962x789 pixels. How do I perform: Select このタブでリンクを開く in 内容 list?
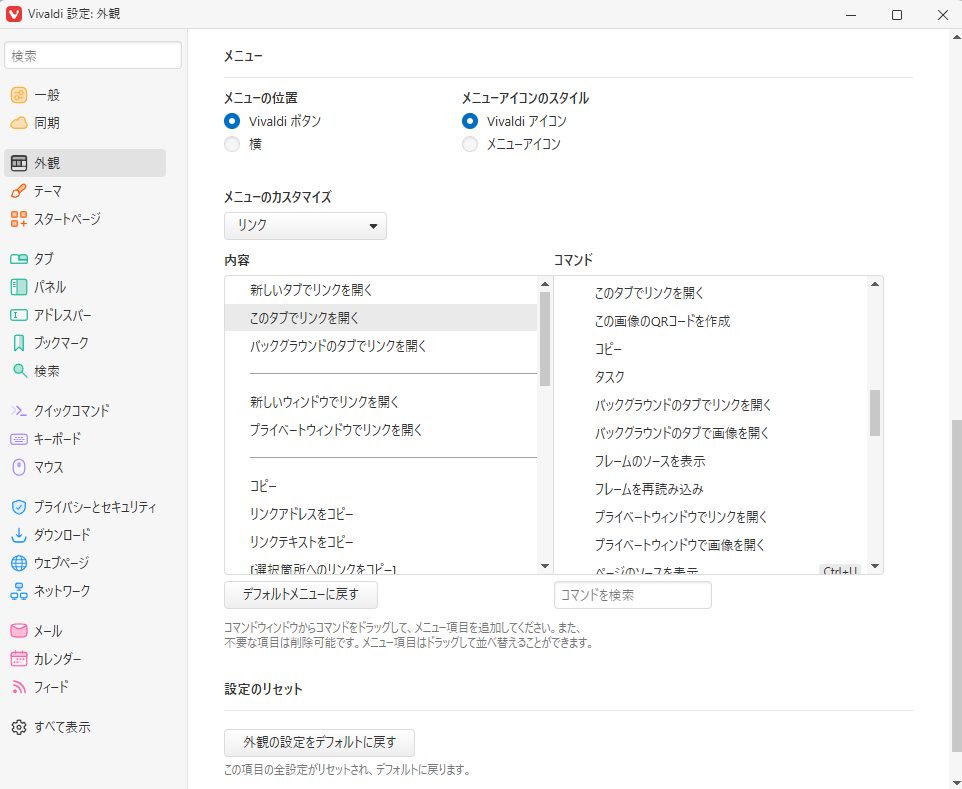coord(382,318)
